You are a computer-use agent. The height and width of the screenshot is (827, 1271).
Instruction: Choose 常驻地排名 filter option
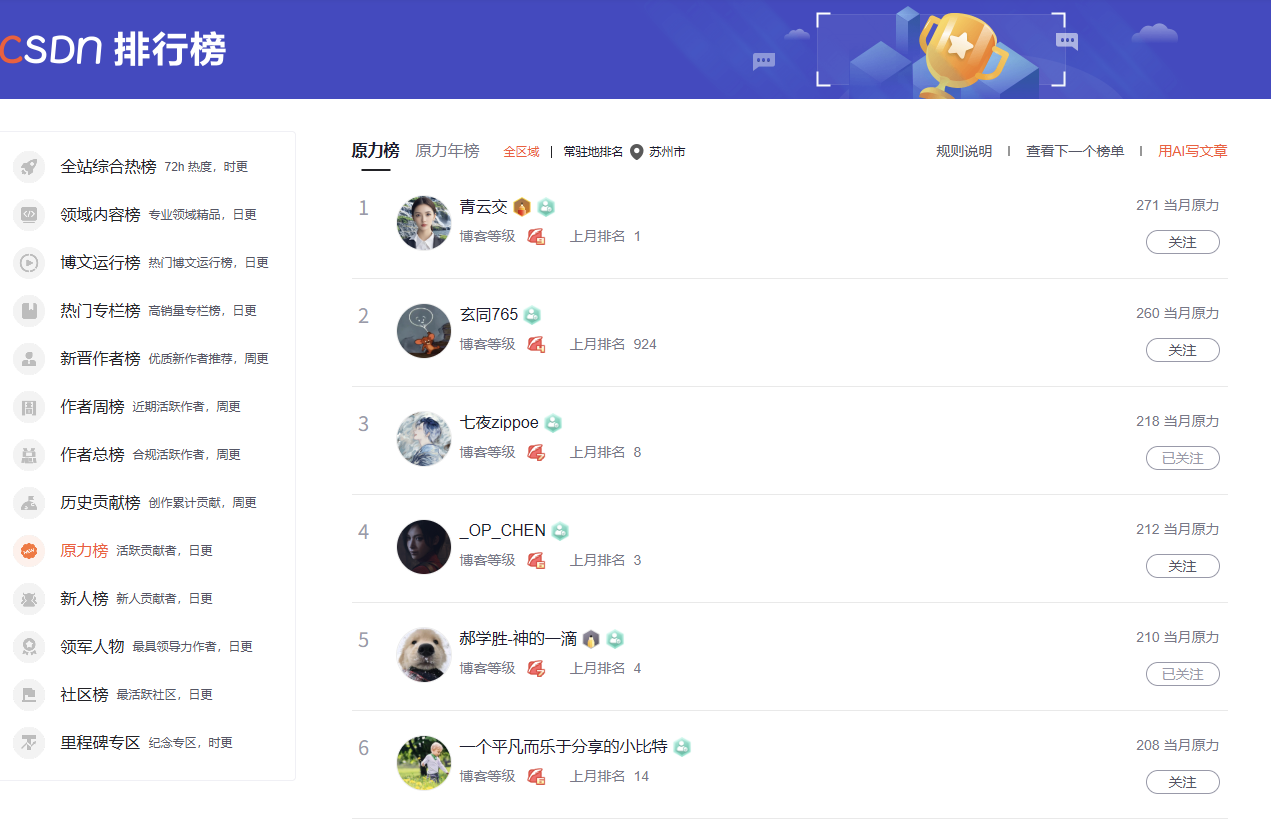click(x=593, y=152)
